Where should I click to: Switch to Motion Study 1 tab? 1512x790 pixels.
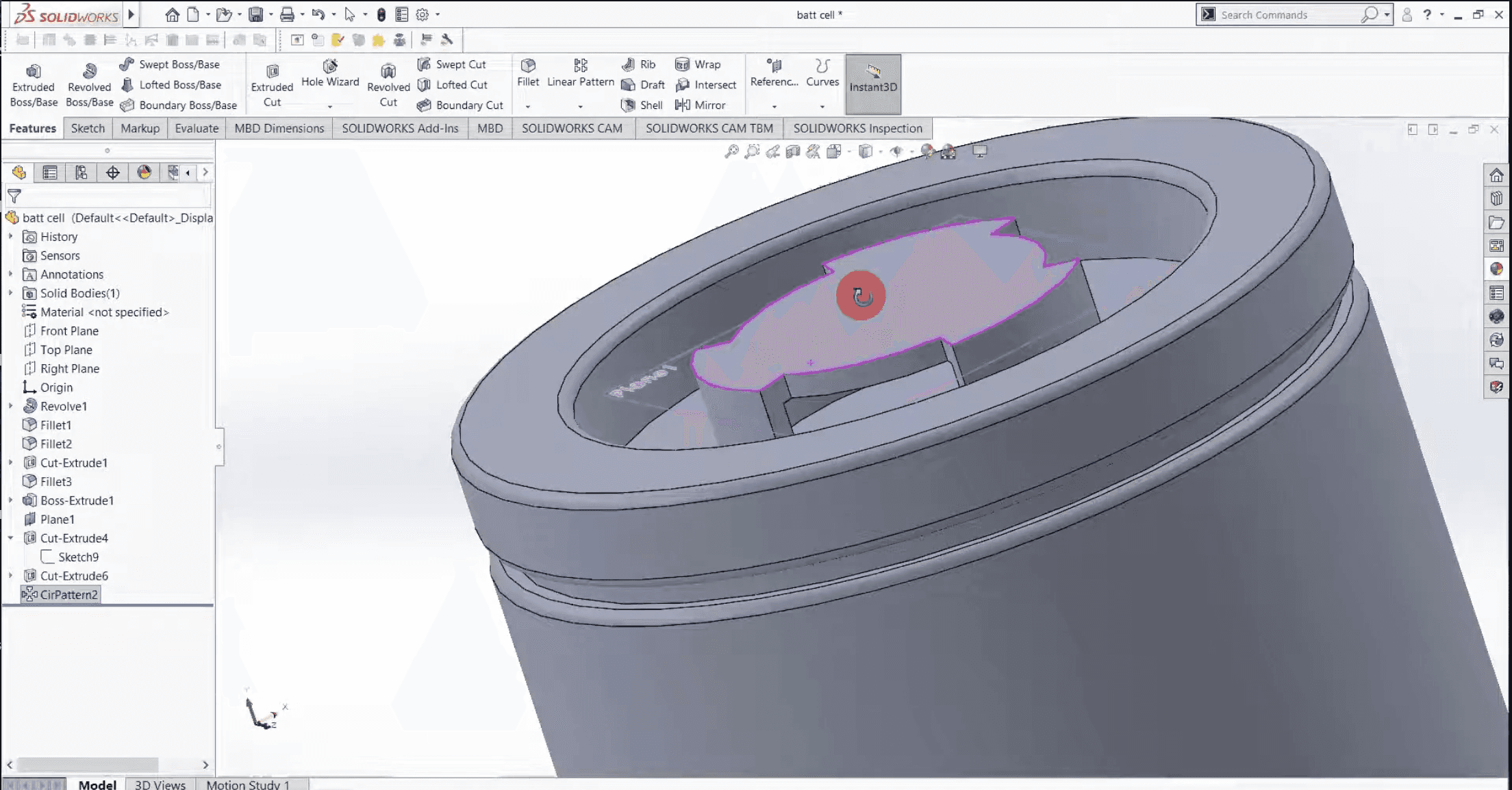click(x=248, y=785)
